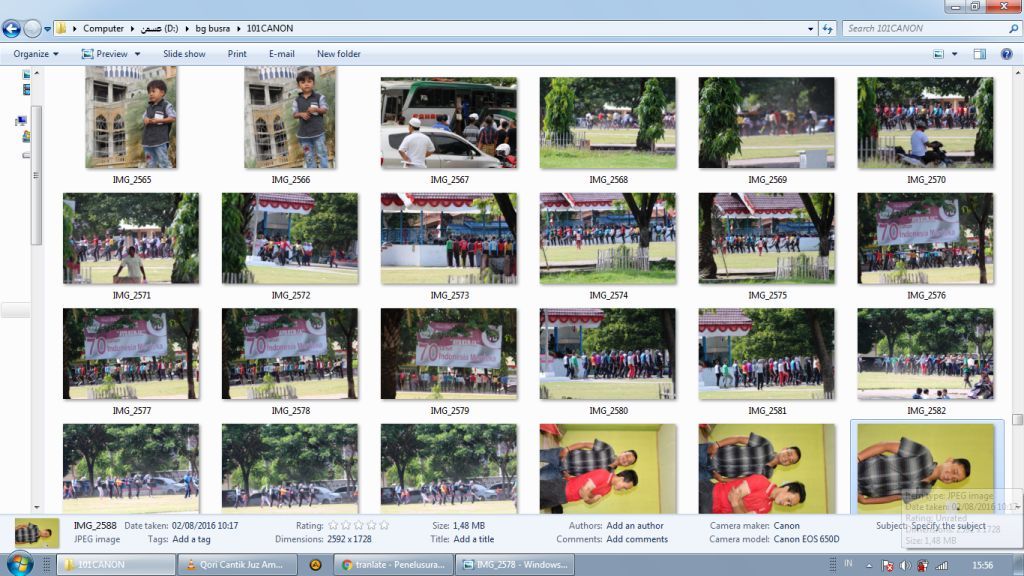Click the navigation pane scroll up arrow
Viewport: 1024px width, 576px height.
point(37,72)
